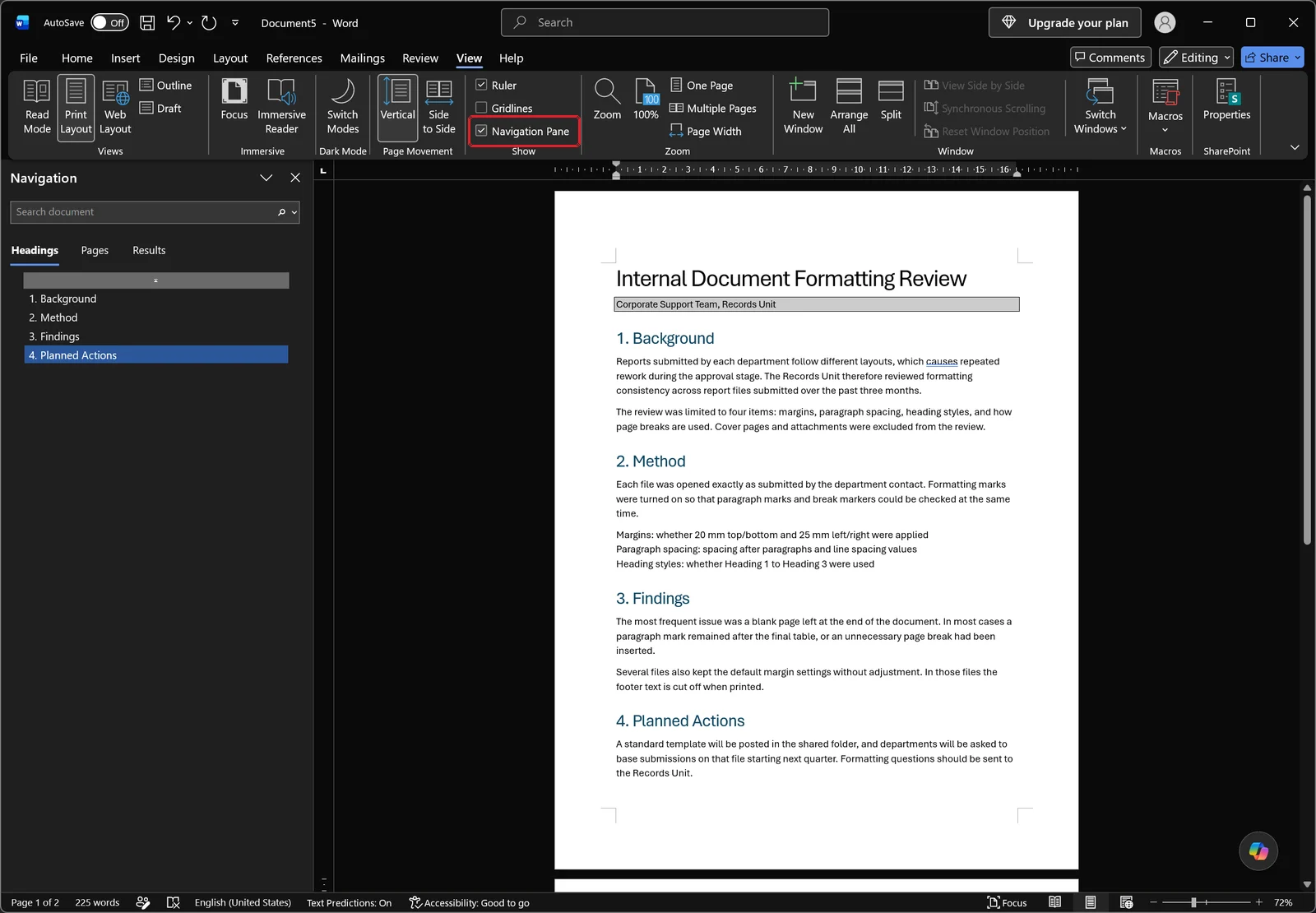Open the Zoom dialog

[607, 100]
